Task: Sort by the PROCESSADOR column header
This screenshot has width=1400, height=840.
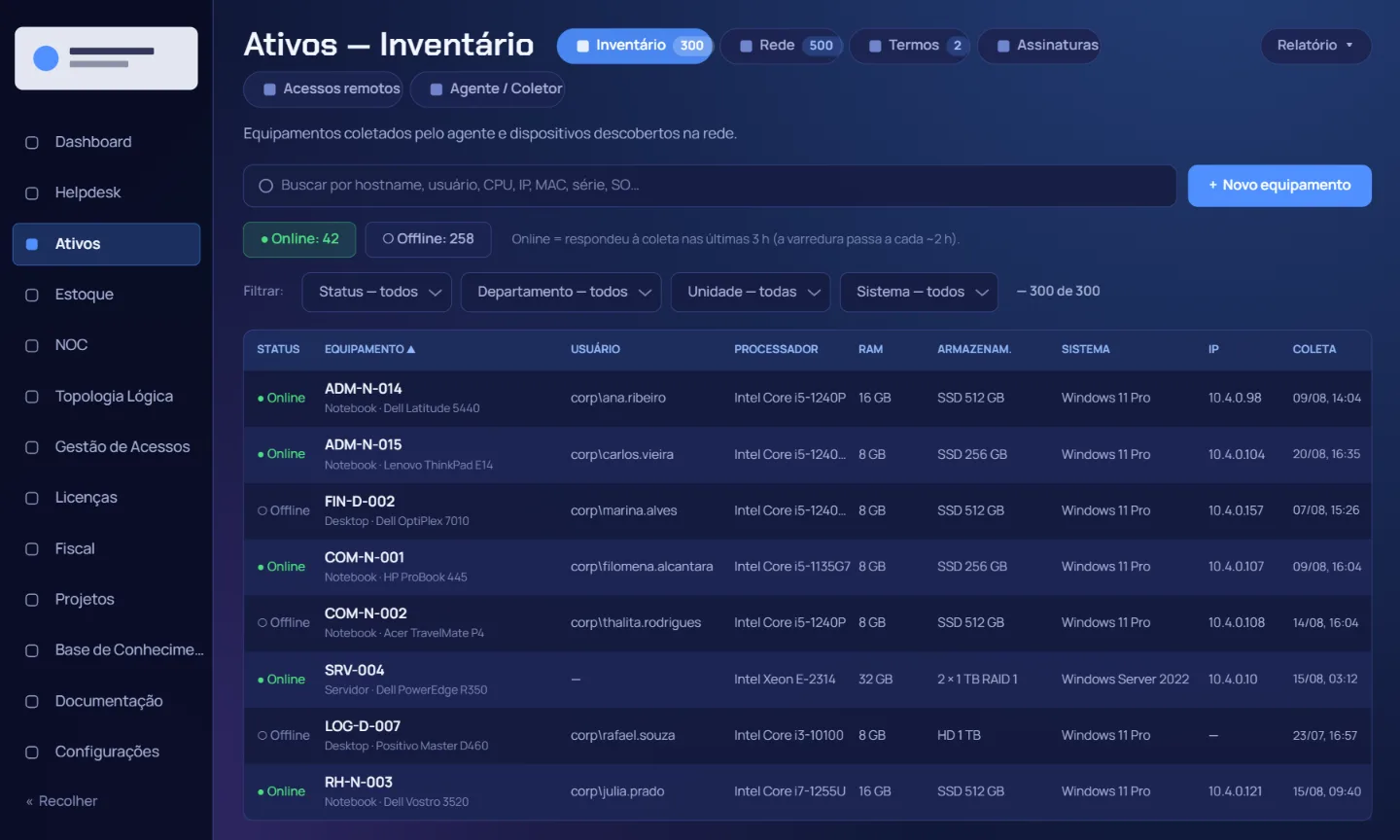Action: [x=776, y=349]
